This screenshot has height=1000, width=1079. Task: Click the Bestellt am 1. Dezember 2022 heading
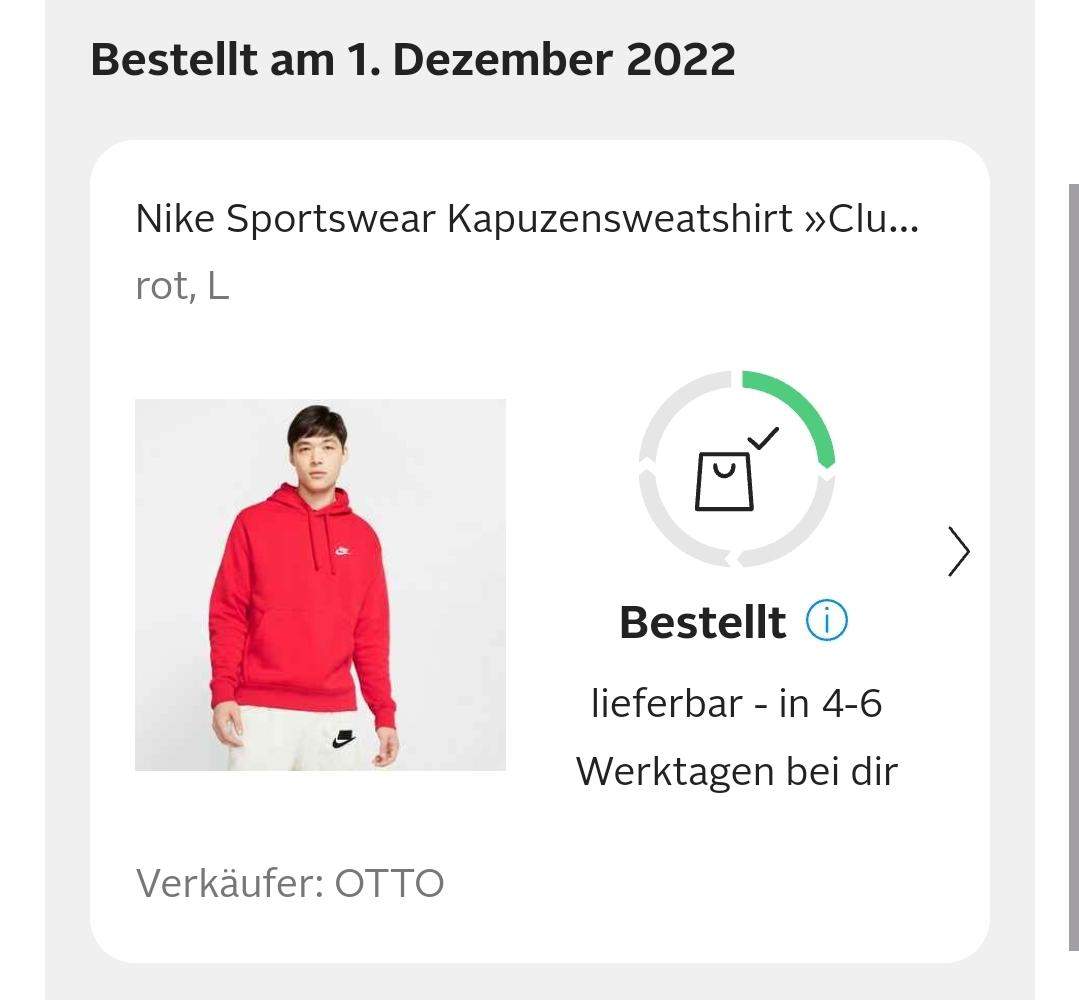(x=412, y=60)
